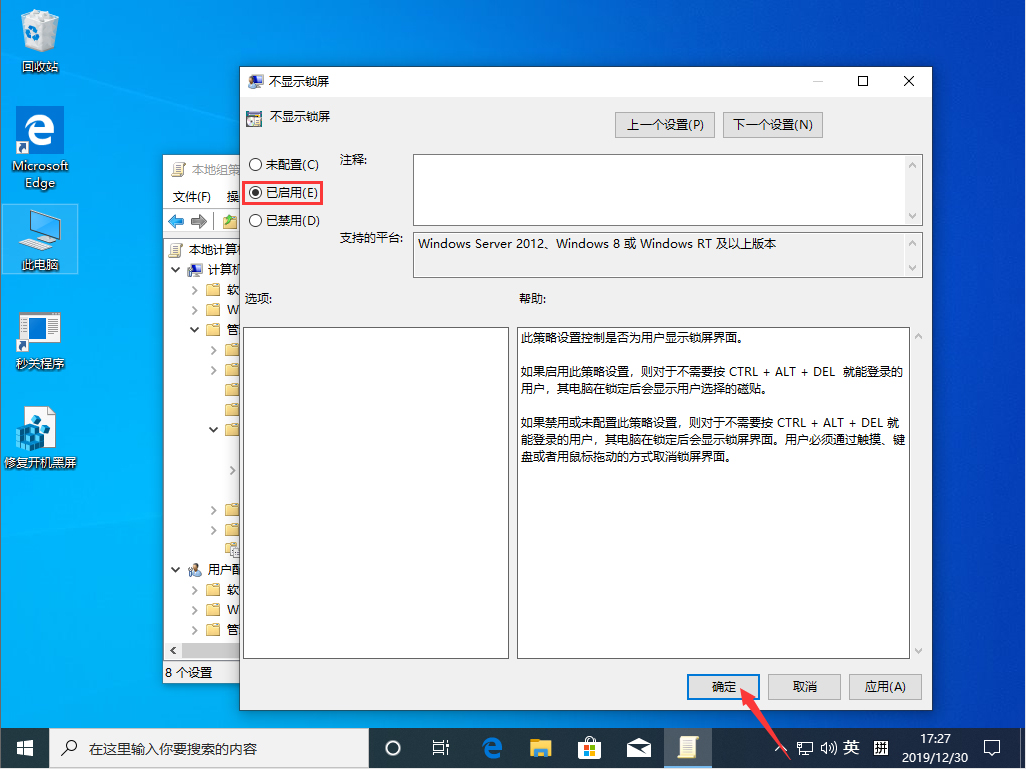Collapse the 用户配置 tree node
Screen dimensions: 1026x769
tap(176, 568)
